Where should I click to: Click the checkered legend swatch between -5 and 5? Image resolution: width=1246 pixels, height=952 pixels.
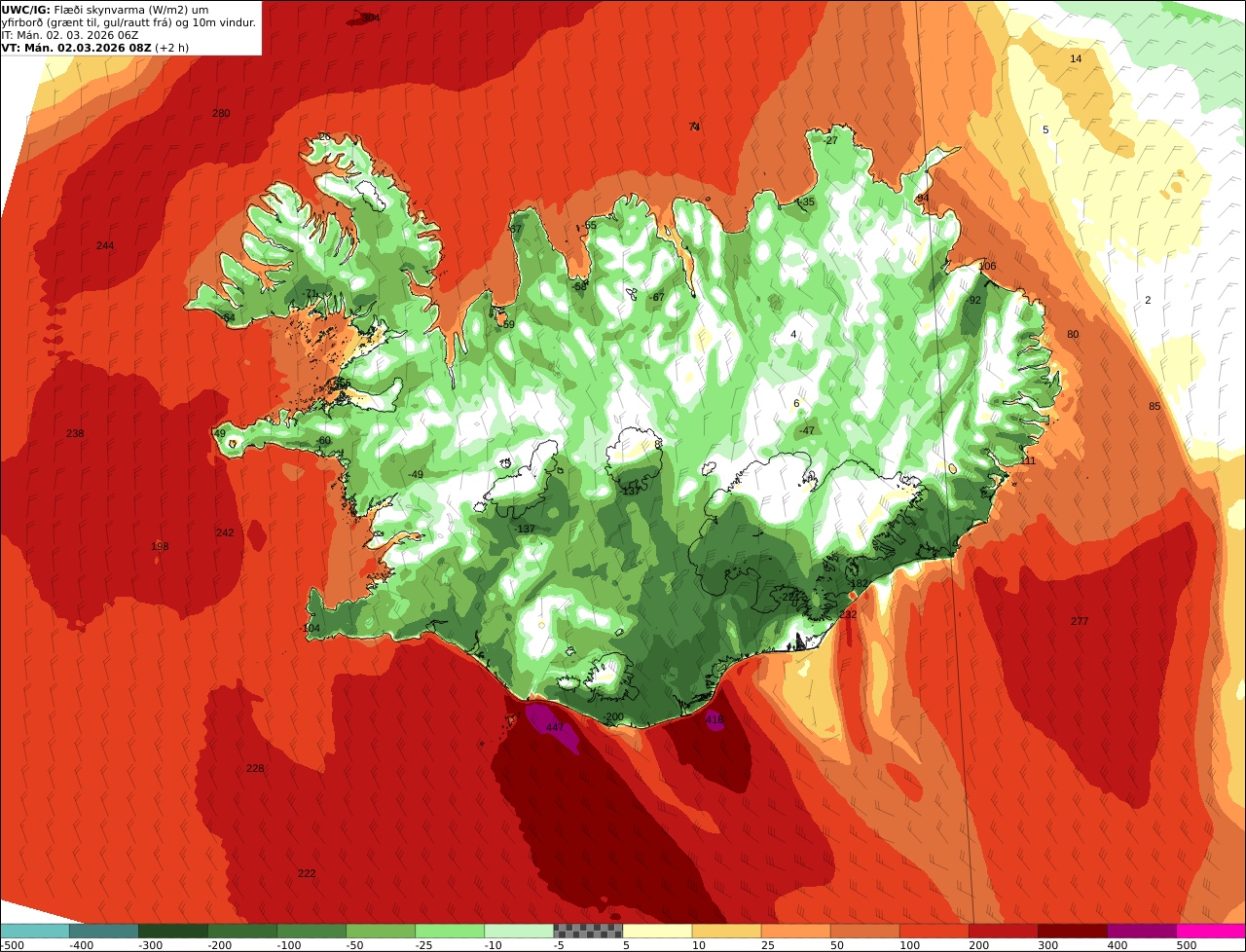coord(588,931)
